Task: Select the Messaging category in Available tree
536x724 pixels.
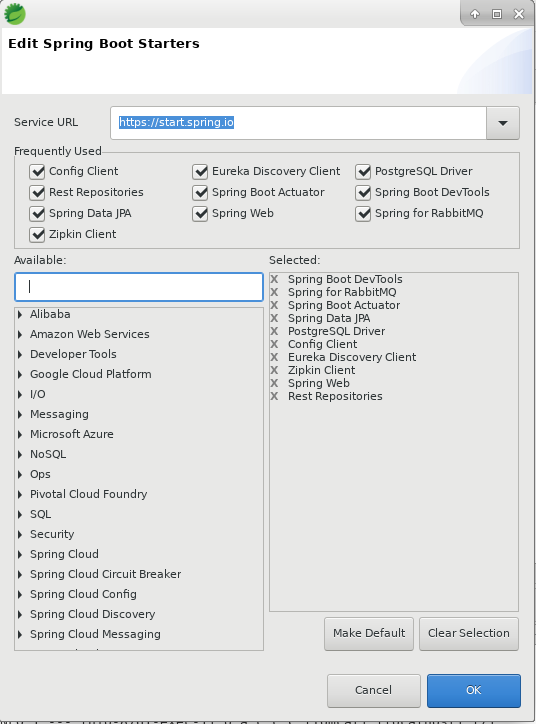Action: (59, 414)
